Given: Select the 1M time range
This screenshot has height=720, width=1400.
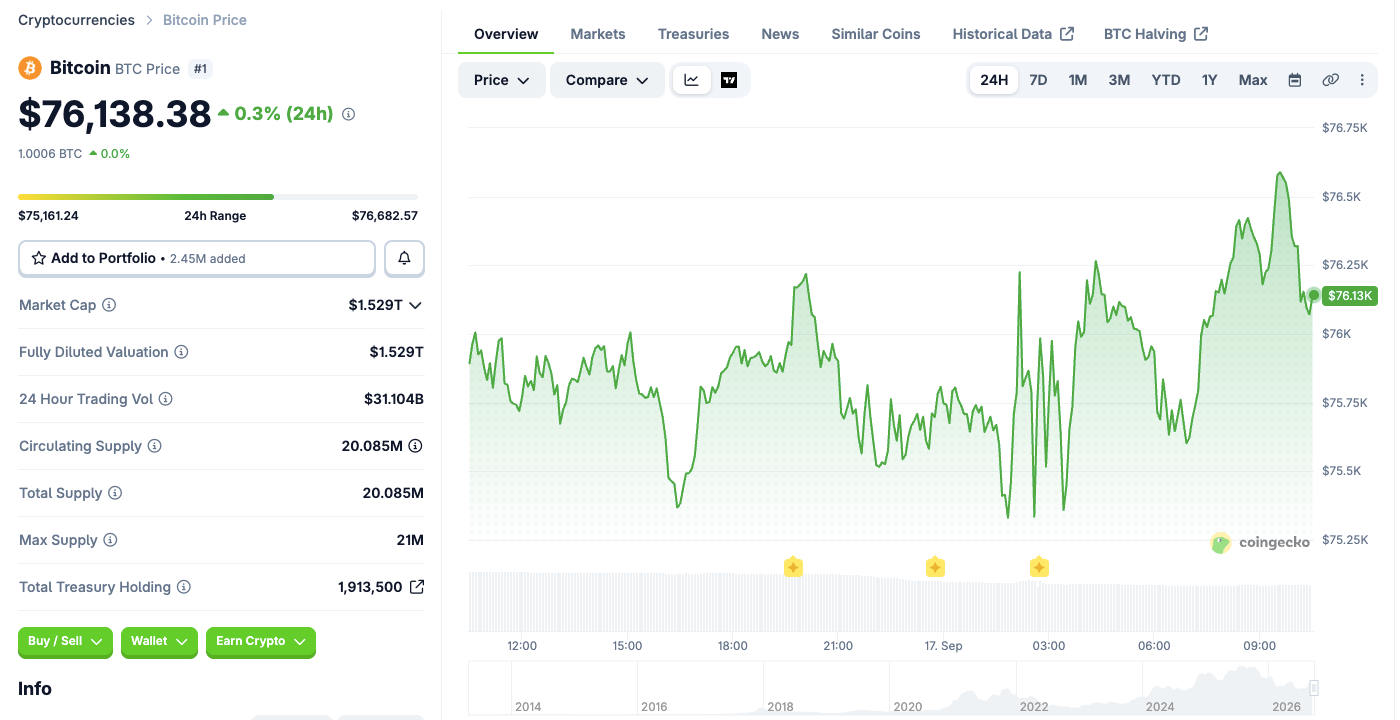Looking at the screenshot, I should [1078, 80].
